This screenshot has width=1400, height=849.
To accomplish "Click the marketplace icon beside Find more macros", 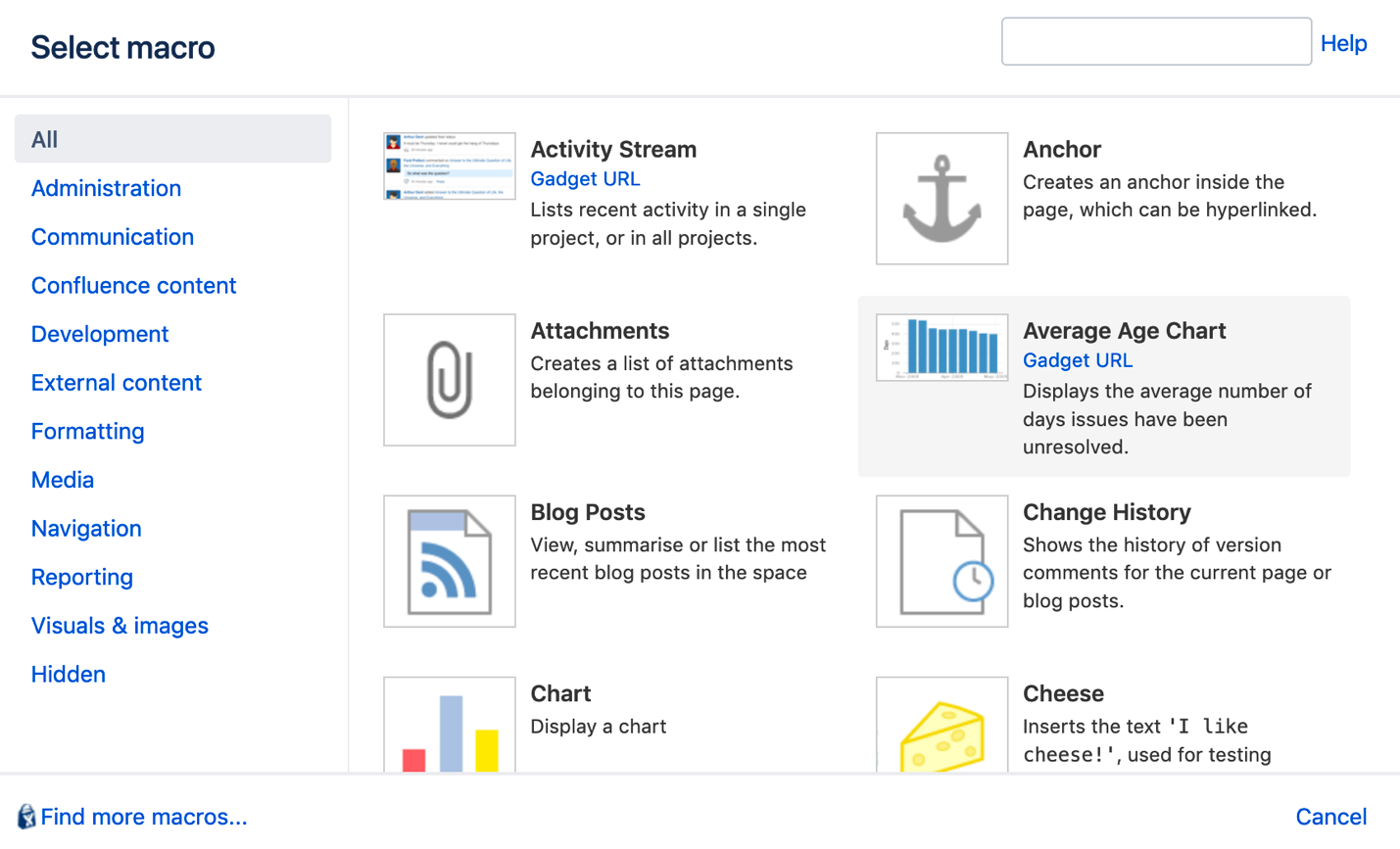I will (x=26, y=817).
